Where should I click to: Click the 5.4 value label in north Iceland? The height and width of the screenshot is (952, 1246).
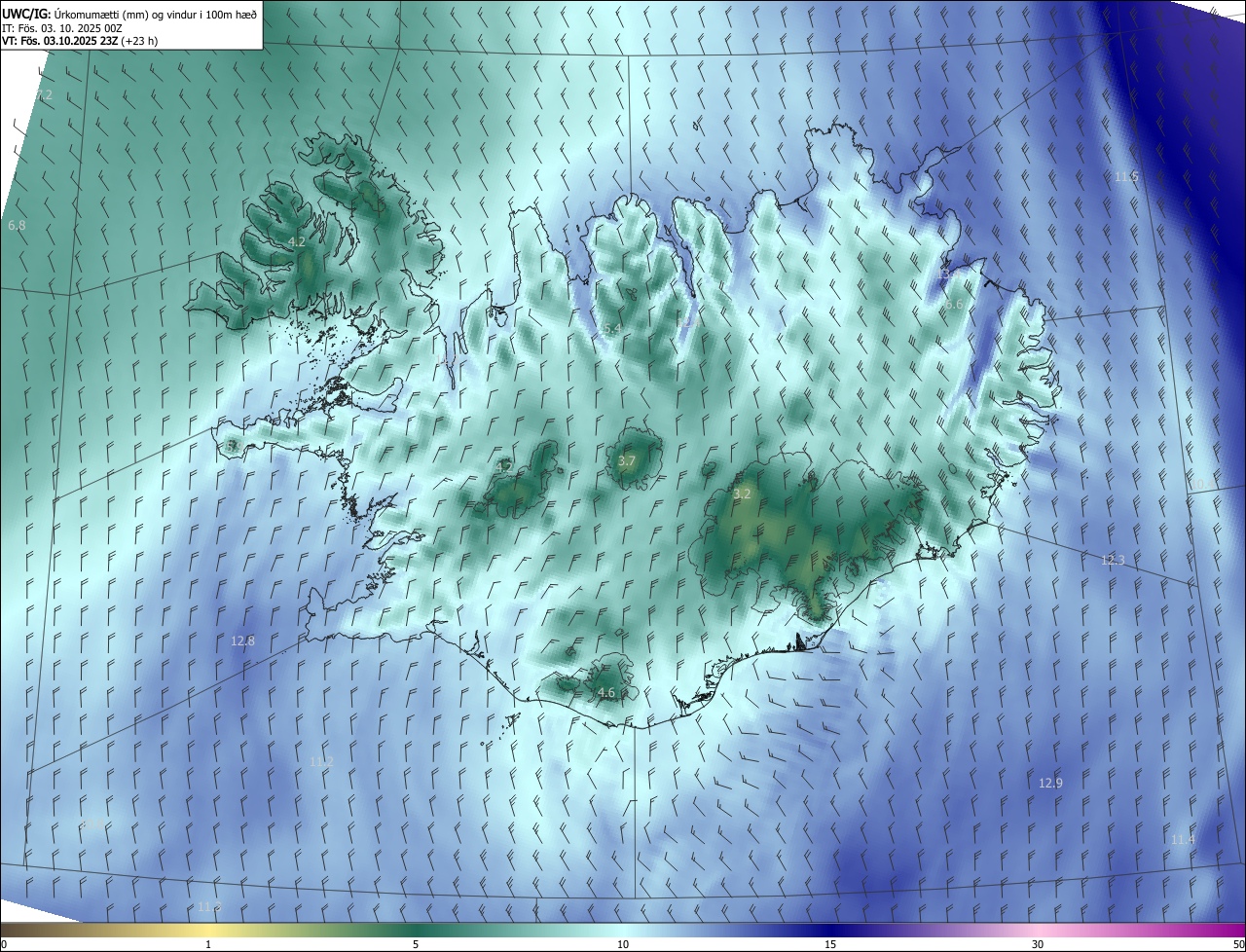[612, 330]
